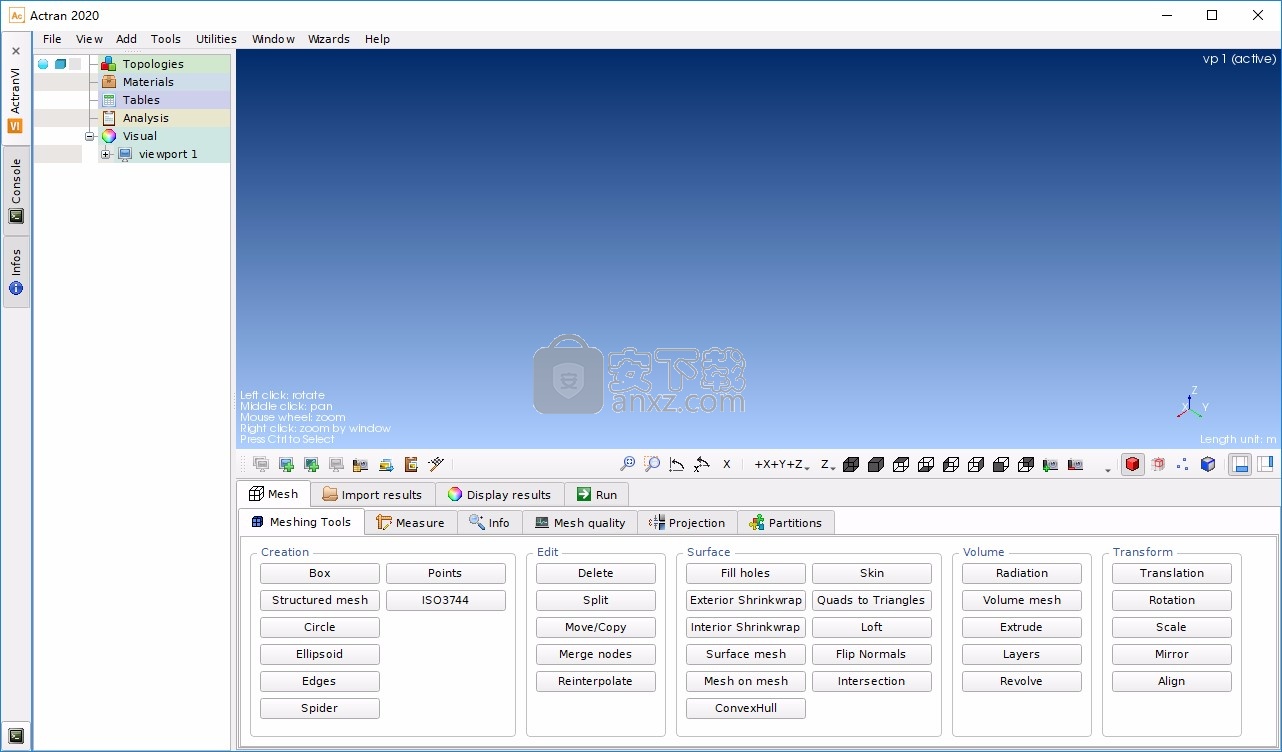Switch to the Import results tab
Screen dimensions: 1282x752
click(x=373, y=494)
